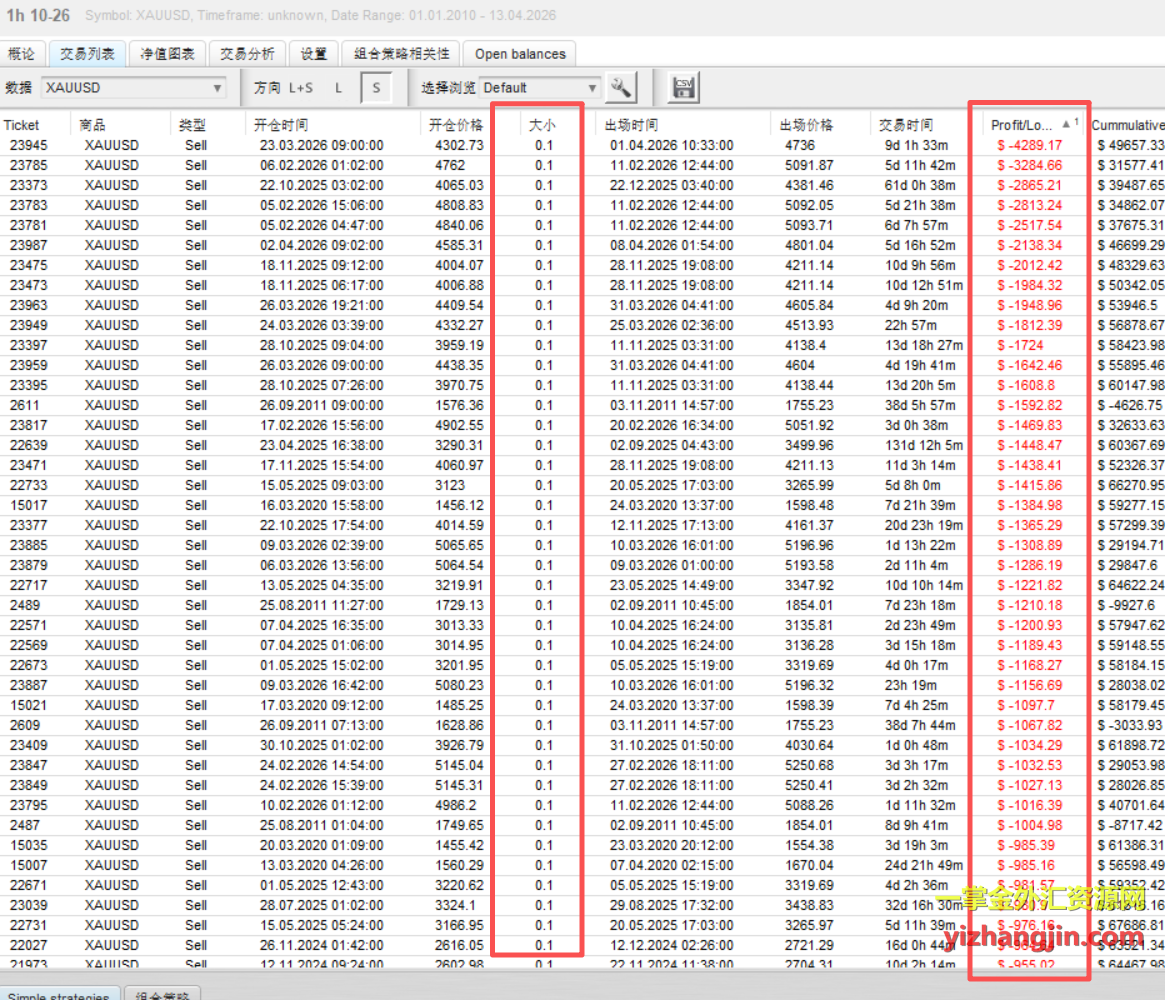Expand the Default view selection dropdown
The image size is (1165, 1000).
(x=540, y=88)
